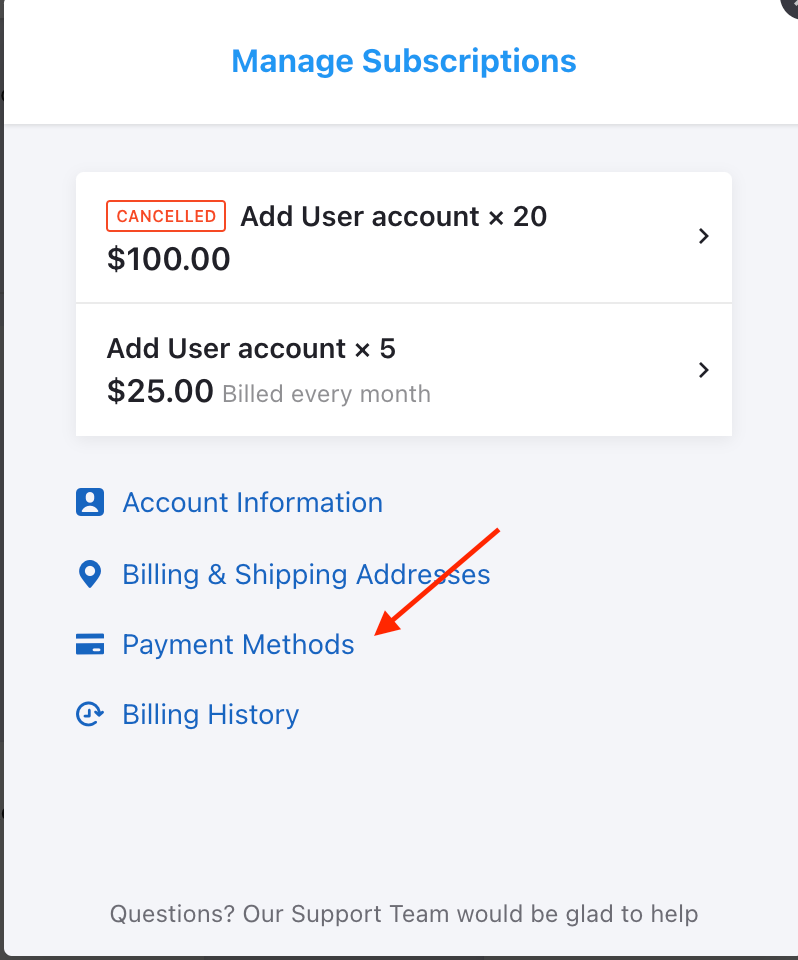Open Account Information link
The width and height of the screenshot is (798, 960).
pos(252,503)
